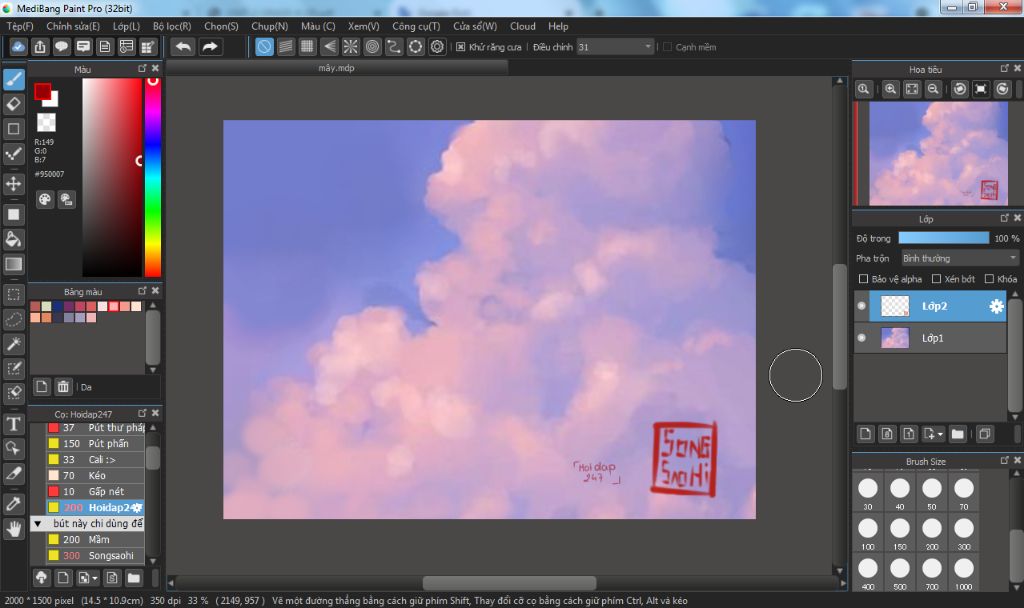Viewport: 1024px width, 608px height.
Task: Select the rectangular Selection tool
Action: [x=14, y=295]
